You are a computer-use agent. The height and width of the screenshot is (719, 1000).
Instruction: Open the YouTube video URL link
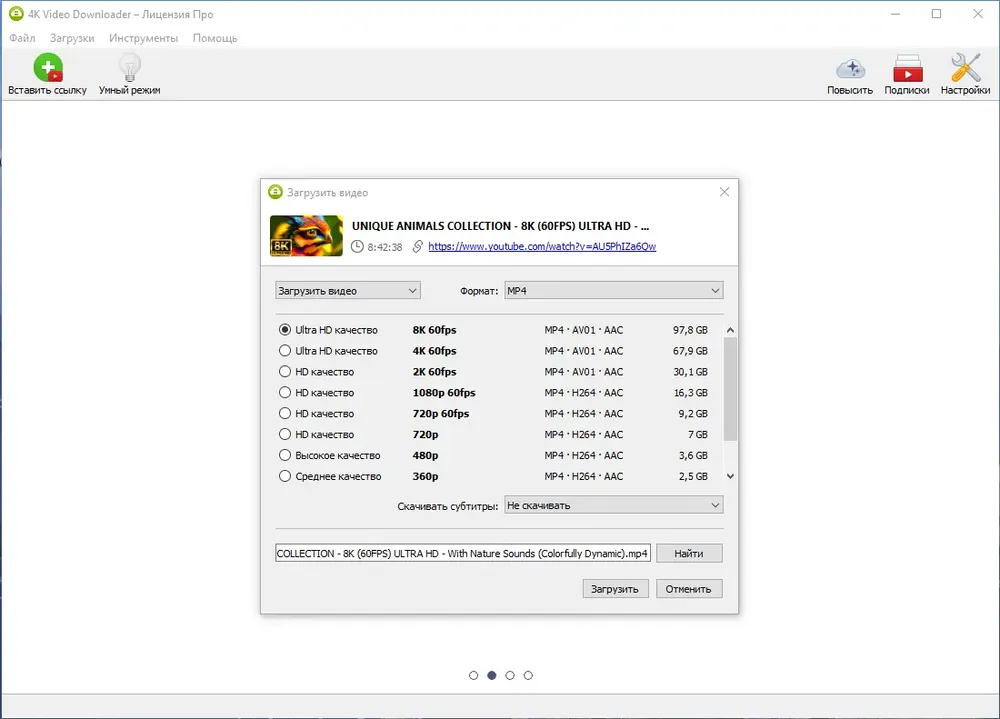pyautogui.click(x=542, y=247)
